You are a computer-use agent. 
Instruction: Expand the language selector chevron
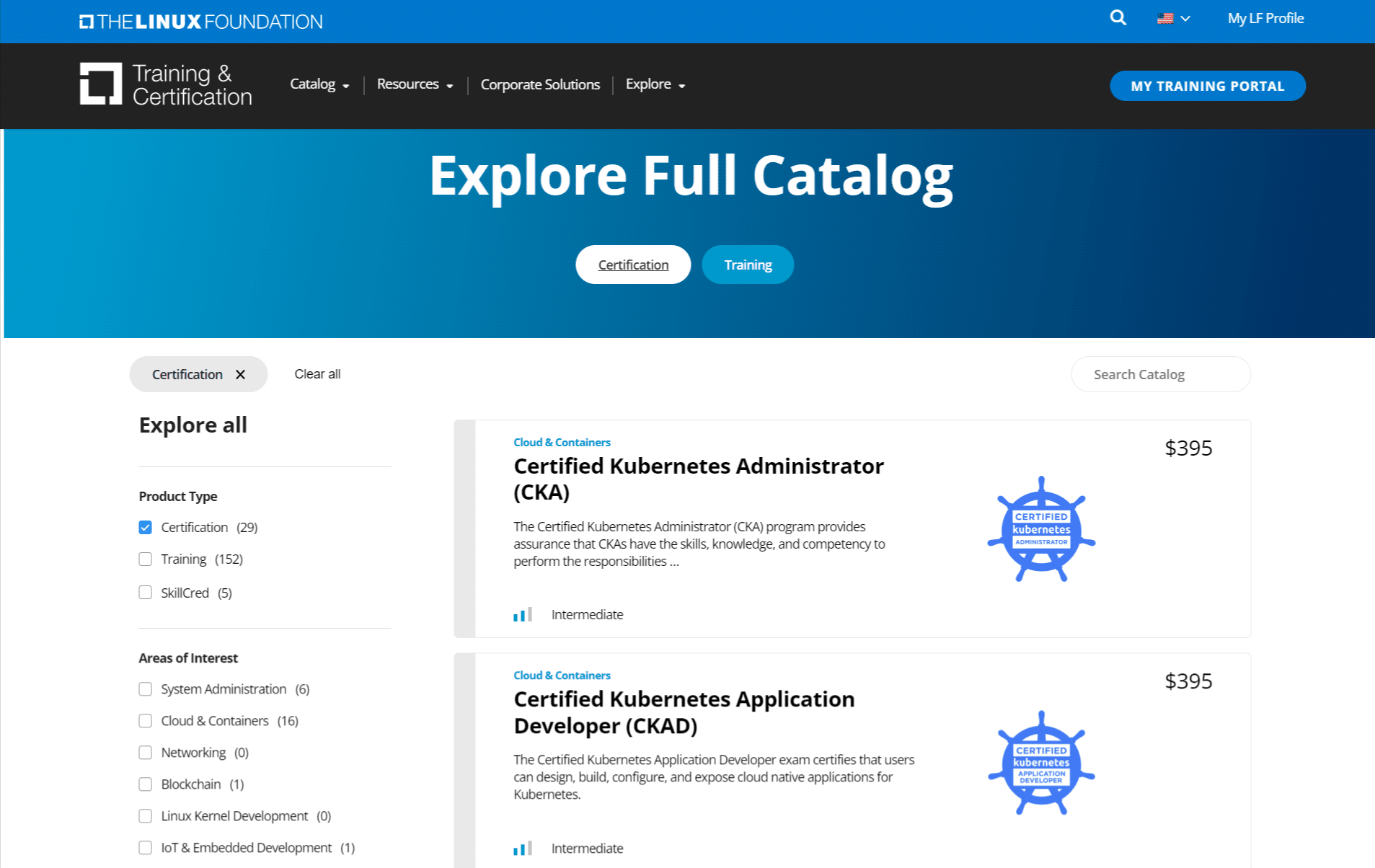[x=1185, y=19]
